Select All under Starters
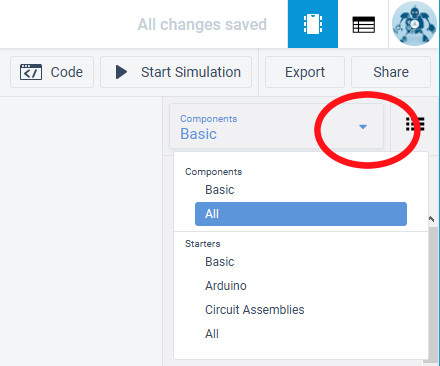The width and height of the screenshot is (440, 366). [x=212, y=334]
